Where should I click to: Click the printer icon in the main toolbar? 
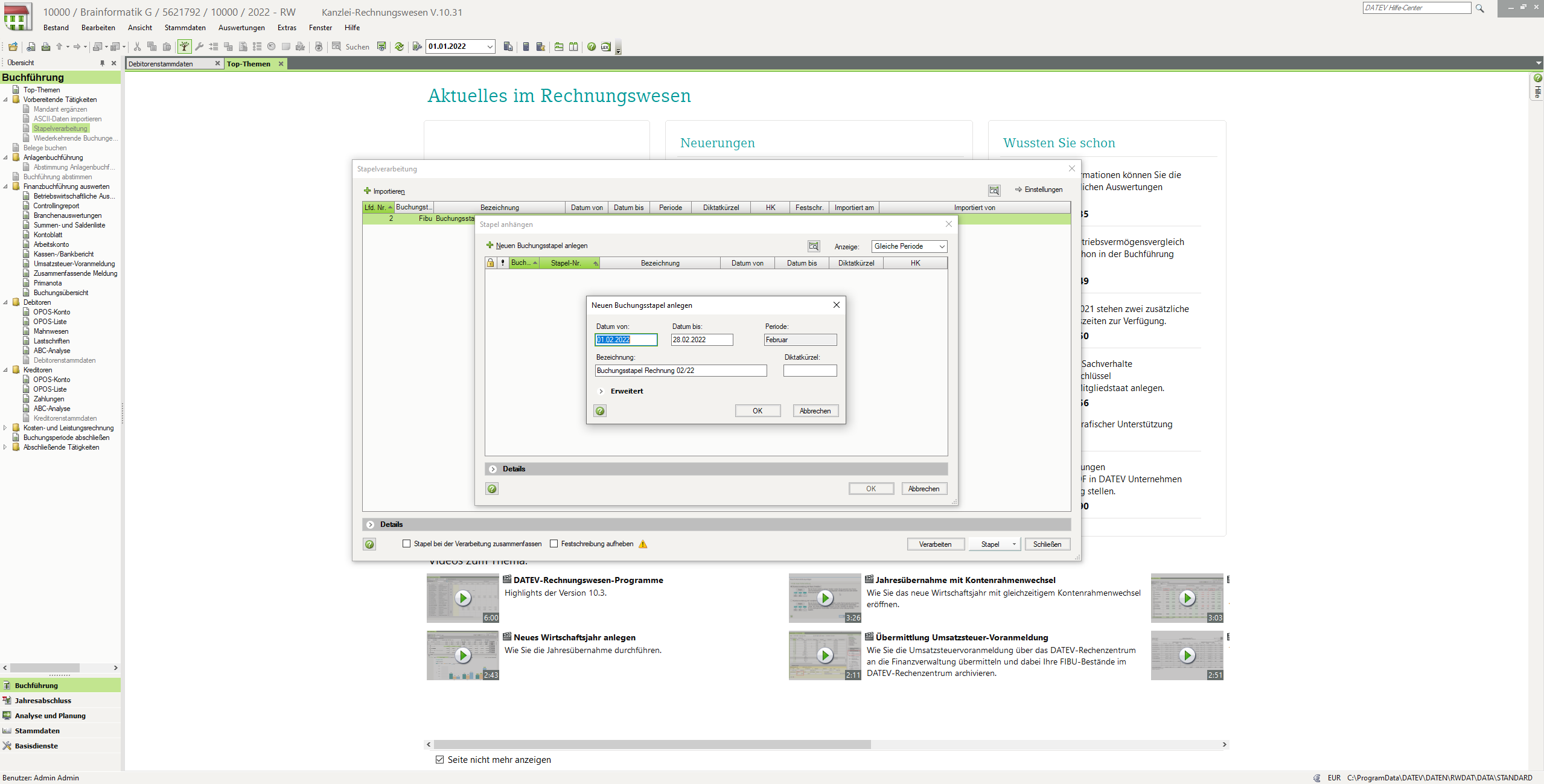click(x=46, y=46)
